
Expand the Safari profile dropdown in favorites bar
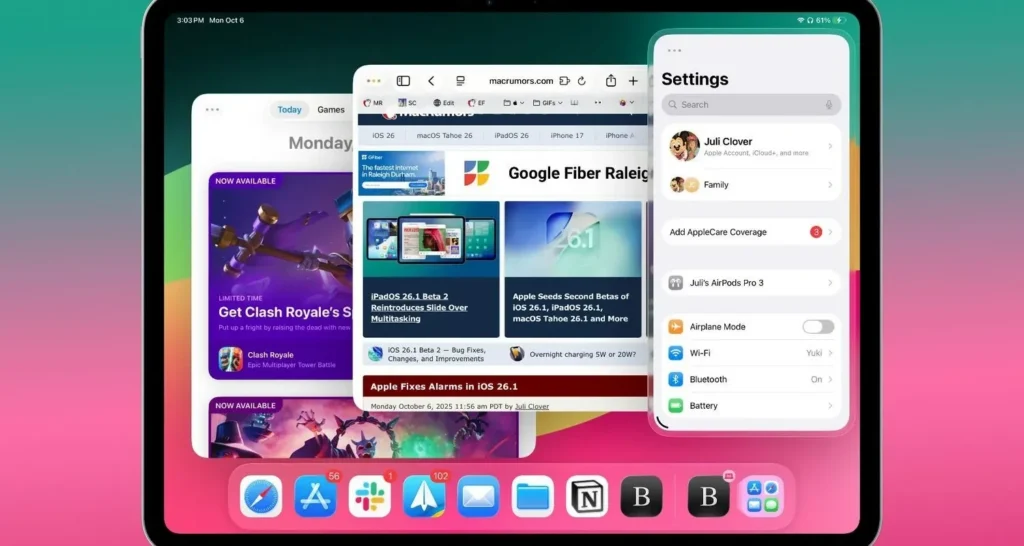click(x=626, y=103)
